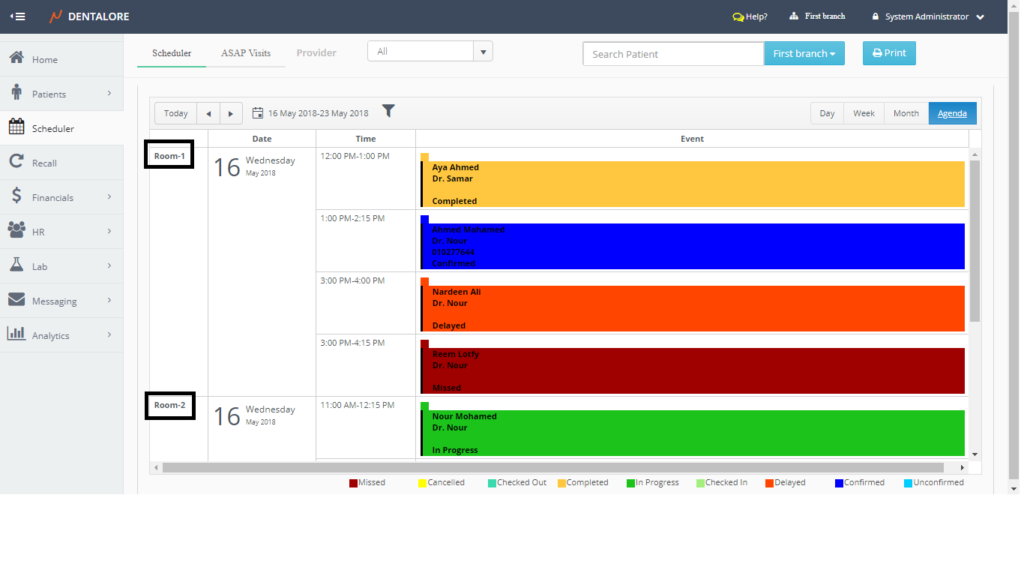
Task: Click the Search Patient field
Action: pyautogui.click(x=673, y=54)
